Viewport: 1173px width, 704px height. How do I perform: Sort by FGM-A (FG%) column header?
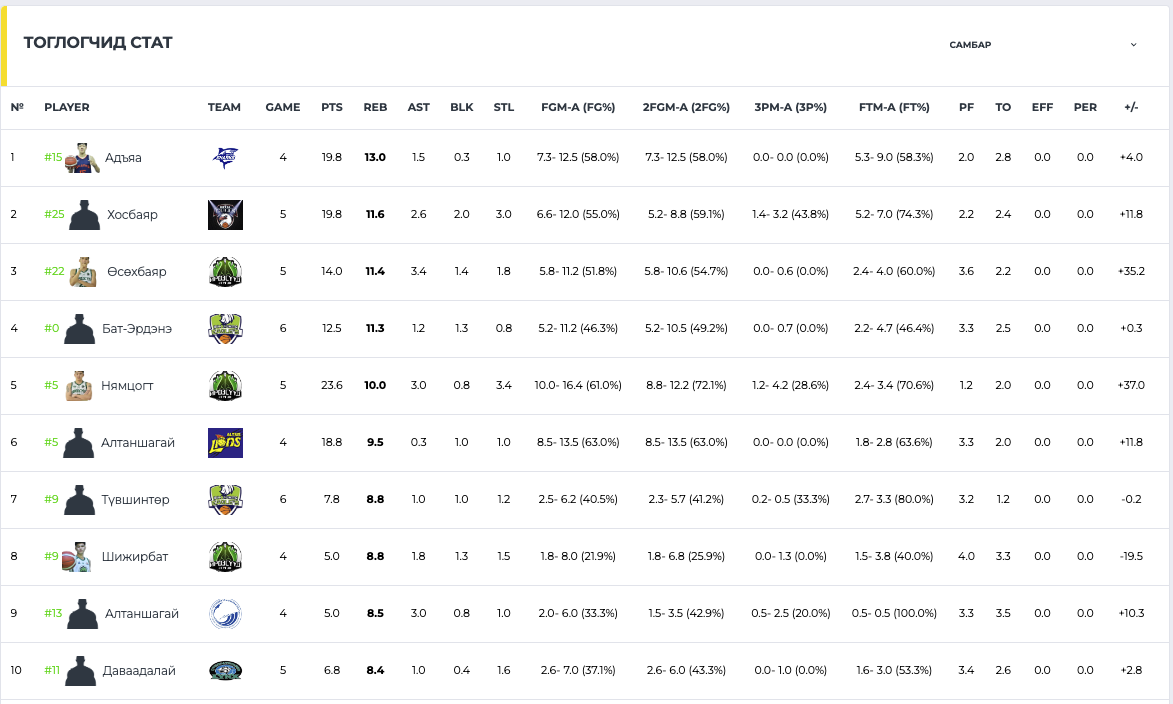tap(578, 108)
